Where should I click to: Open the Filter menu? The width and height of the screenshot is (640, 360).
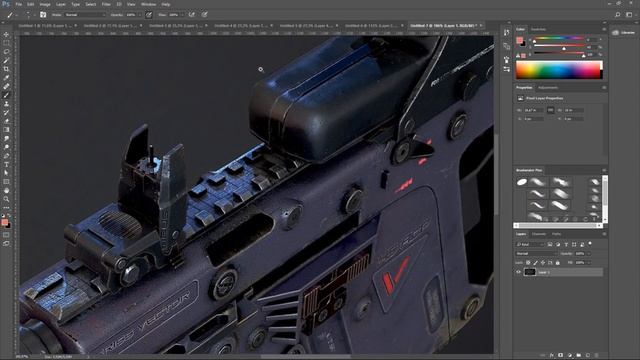[x=106, y=4]
